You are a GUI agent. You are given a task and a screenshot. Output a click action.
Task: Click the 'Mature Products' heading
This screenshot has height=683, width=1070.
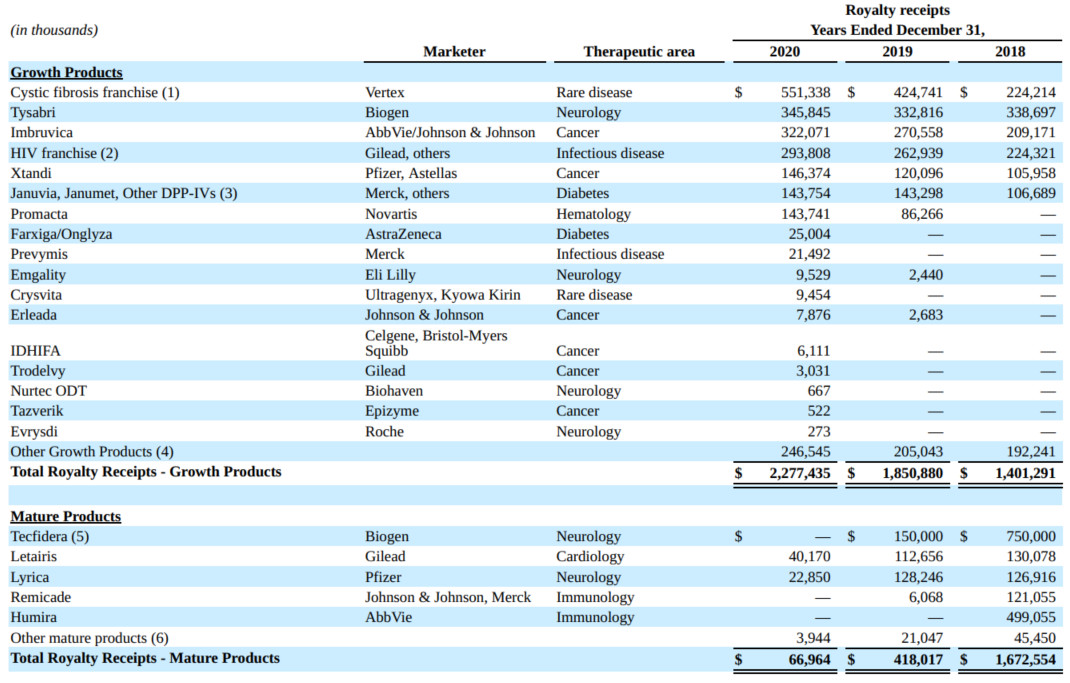click(66, 517)
